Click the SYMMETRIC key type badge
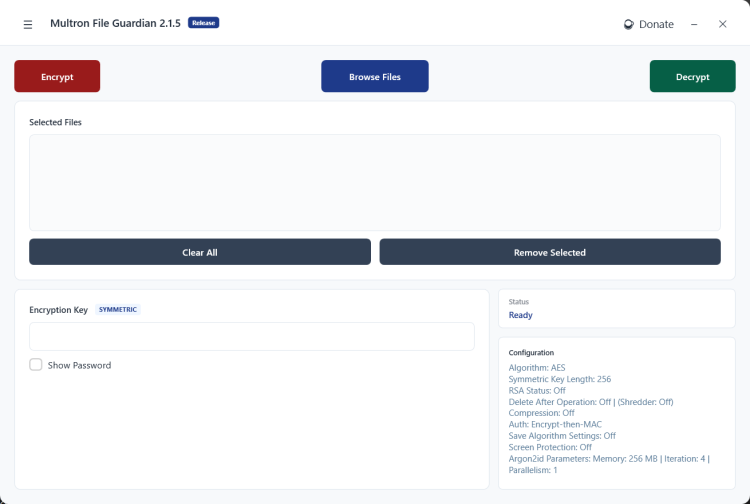 click(x=117, y=310)
